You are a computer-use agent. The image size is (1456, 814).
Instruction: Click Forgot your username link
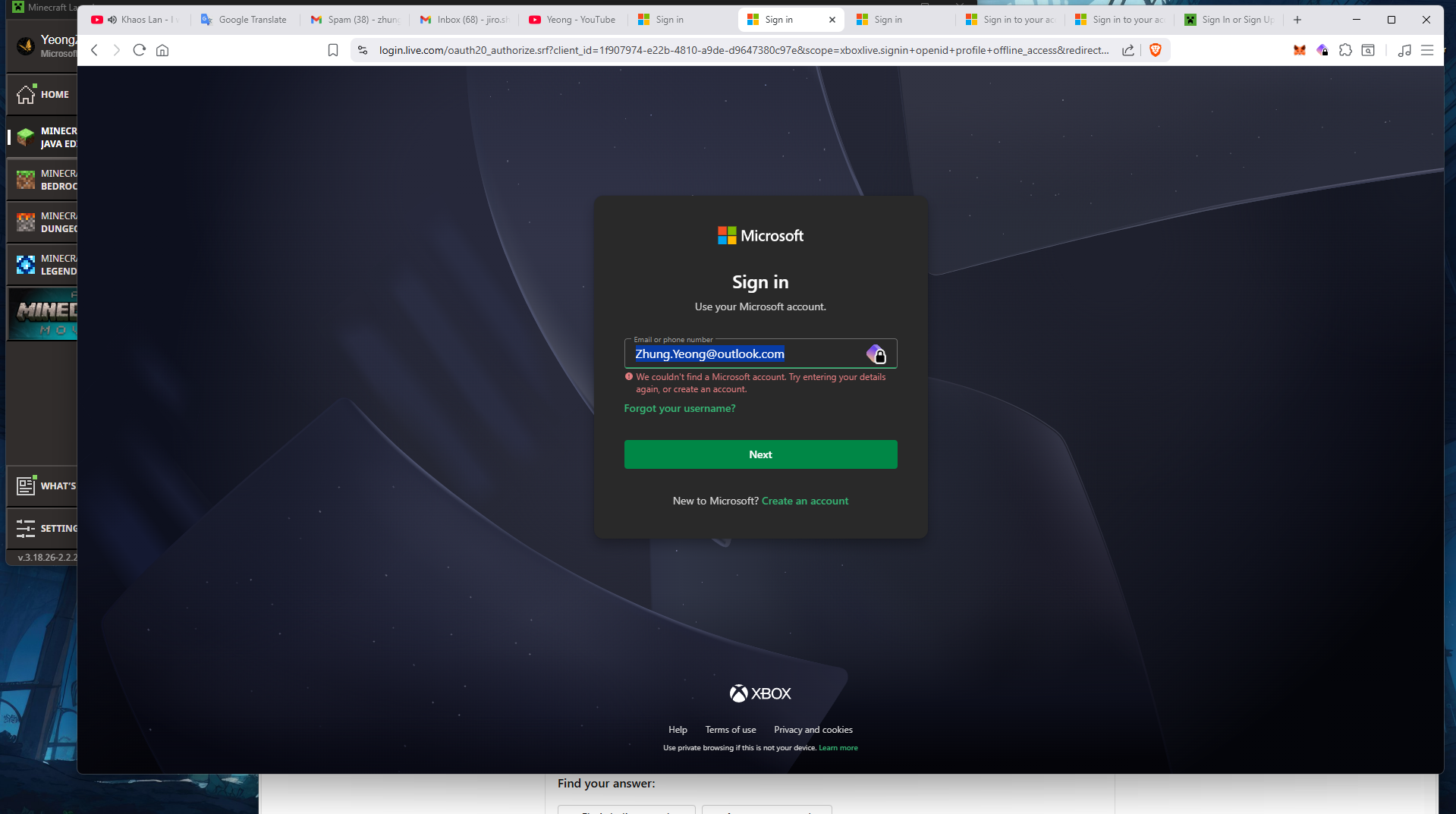point(679,407)
